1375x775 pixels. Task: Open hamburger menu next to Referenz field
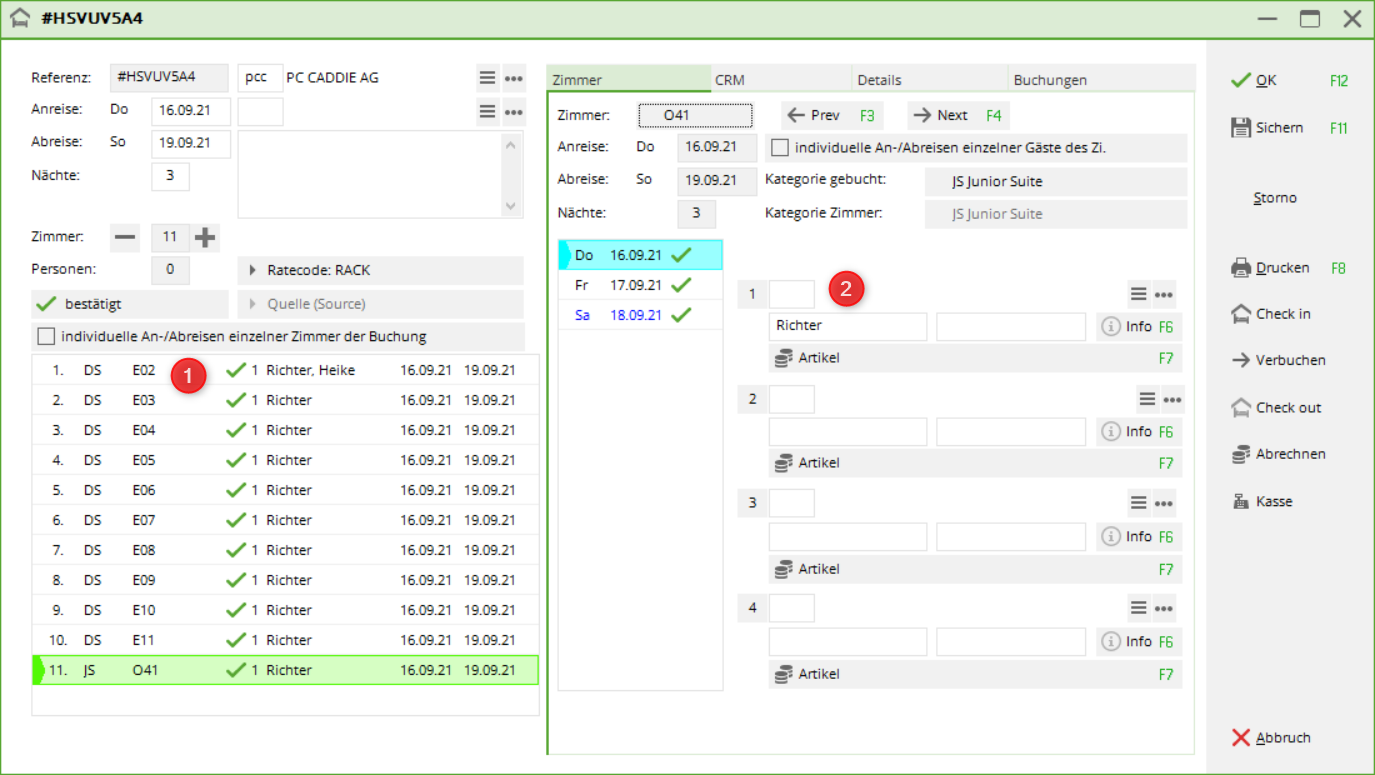coord(487,78)
